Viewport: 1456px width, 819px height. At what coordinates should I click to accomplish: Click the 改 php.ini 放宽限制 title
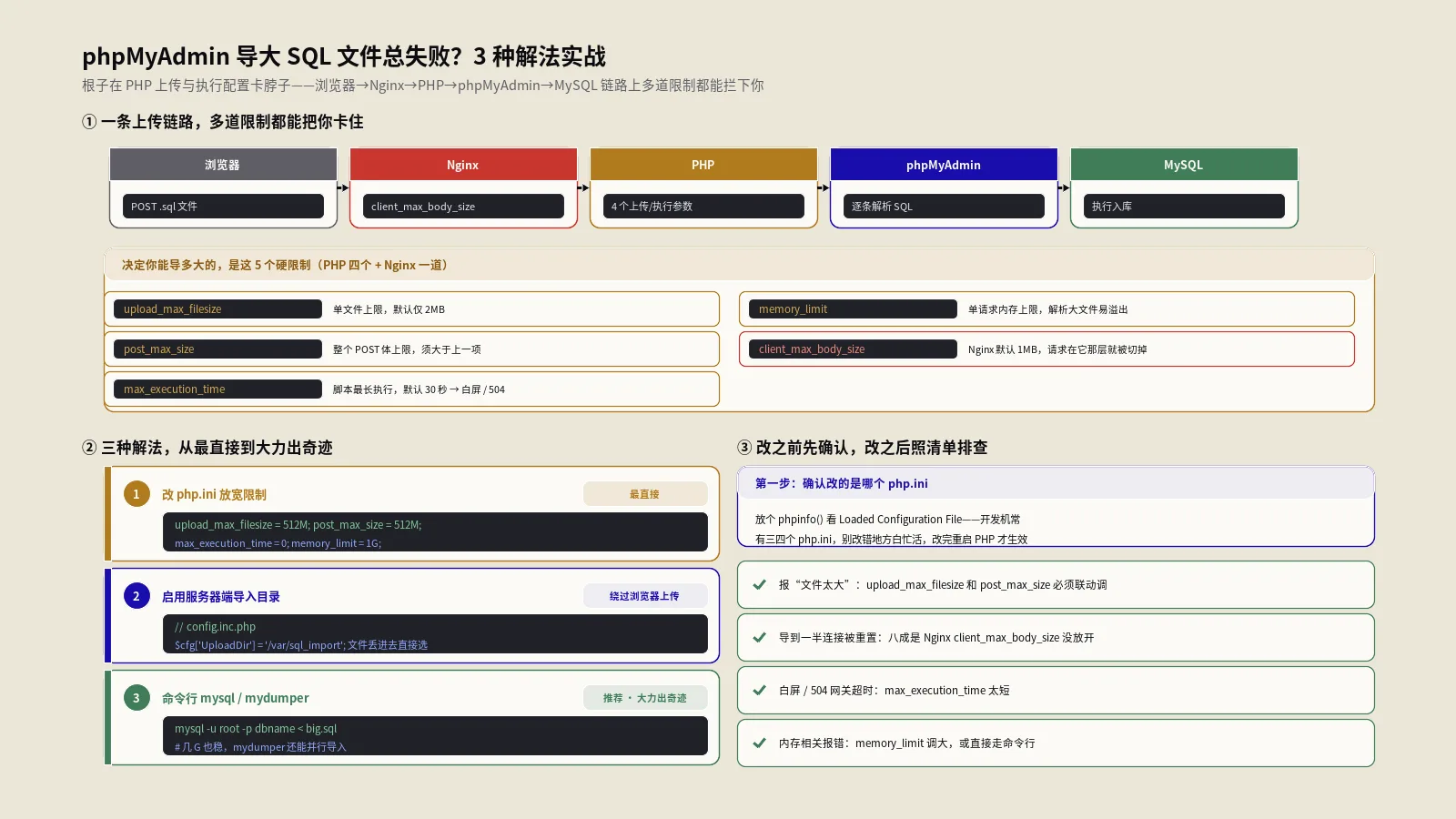(x=214, y=494)
